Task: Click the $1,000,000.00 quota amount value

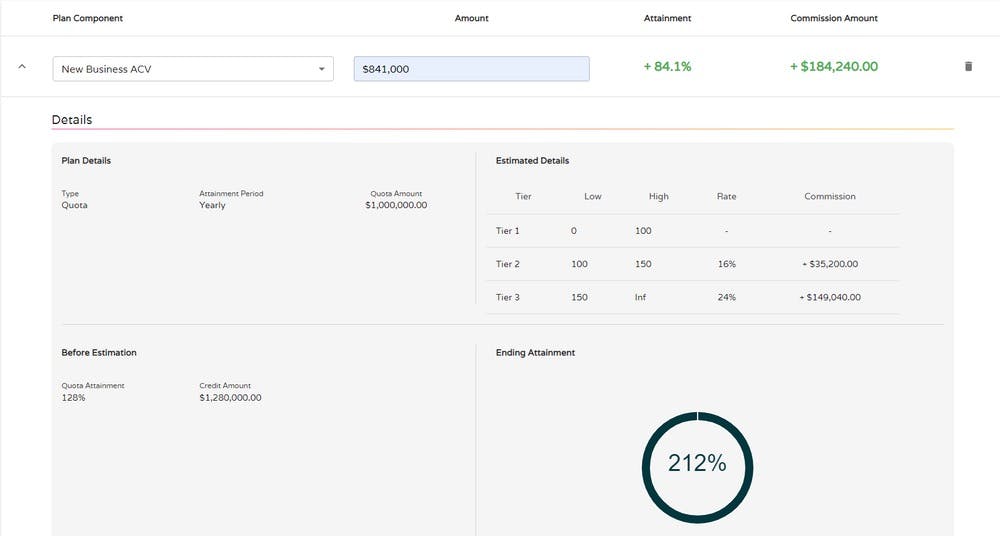Action: tap(396, 205)
